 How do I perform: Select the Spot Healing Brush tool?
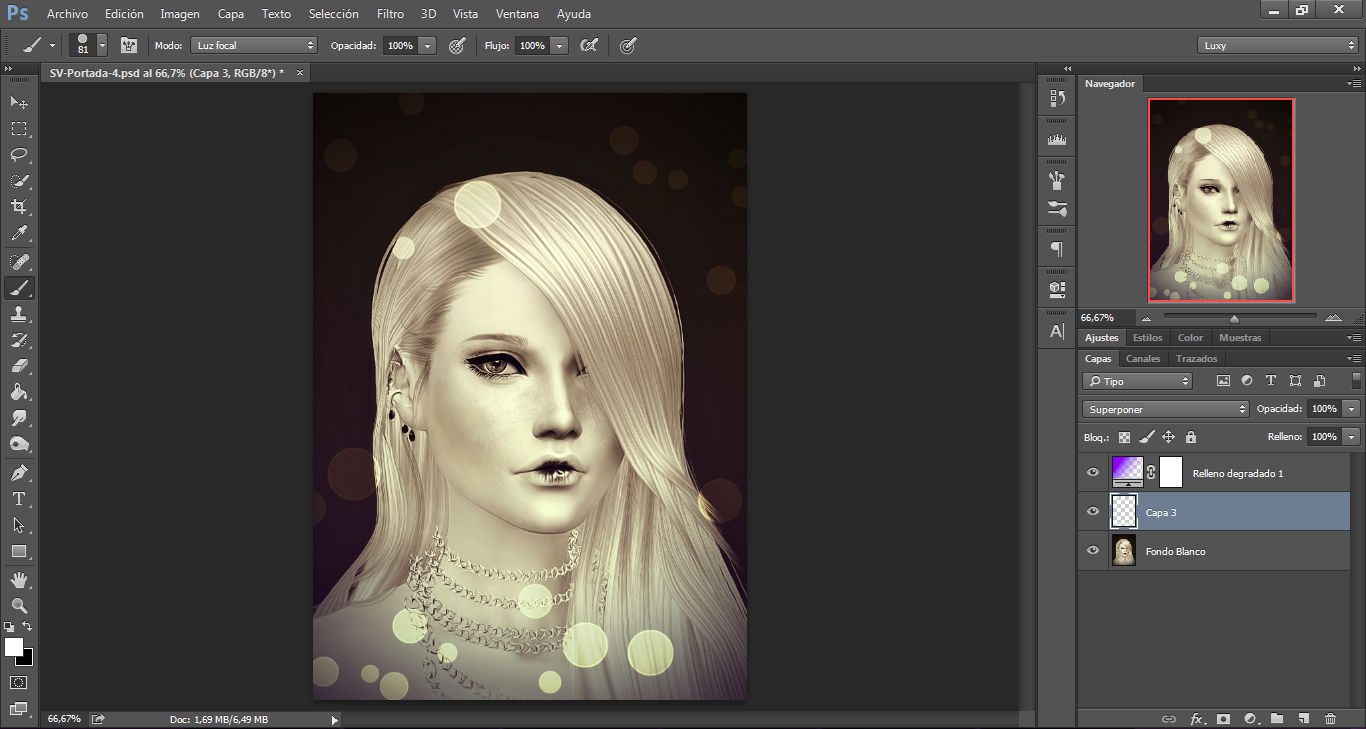tap(19, 262)
